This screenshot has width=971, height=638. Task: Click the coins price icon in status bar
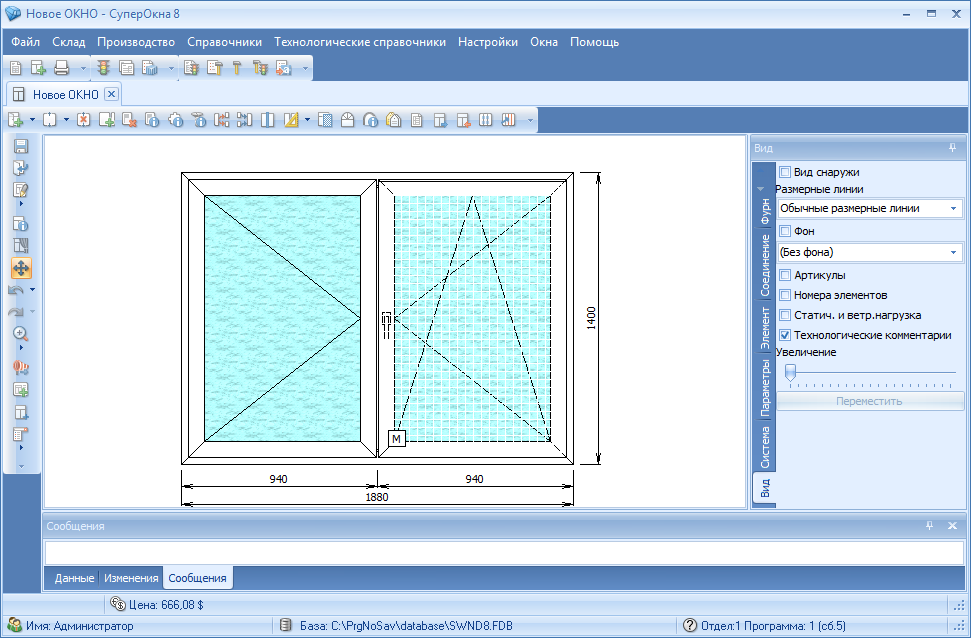point(118,604)
